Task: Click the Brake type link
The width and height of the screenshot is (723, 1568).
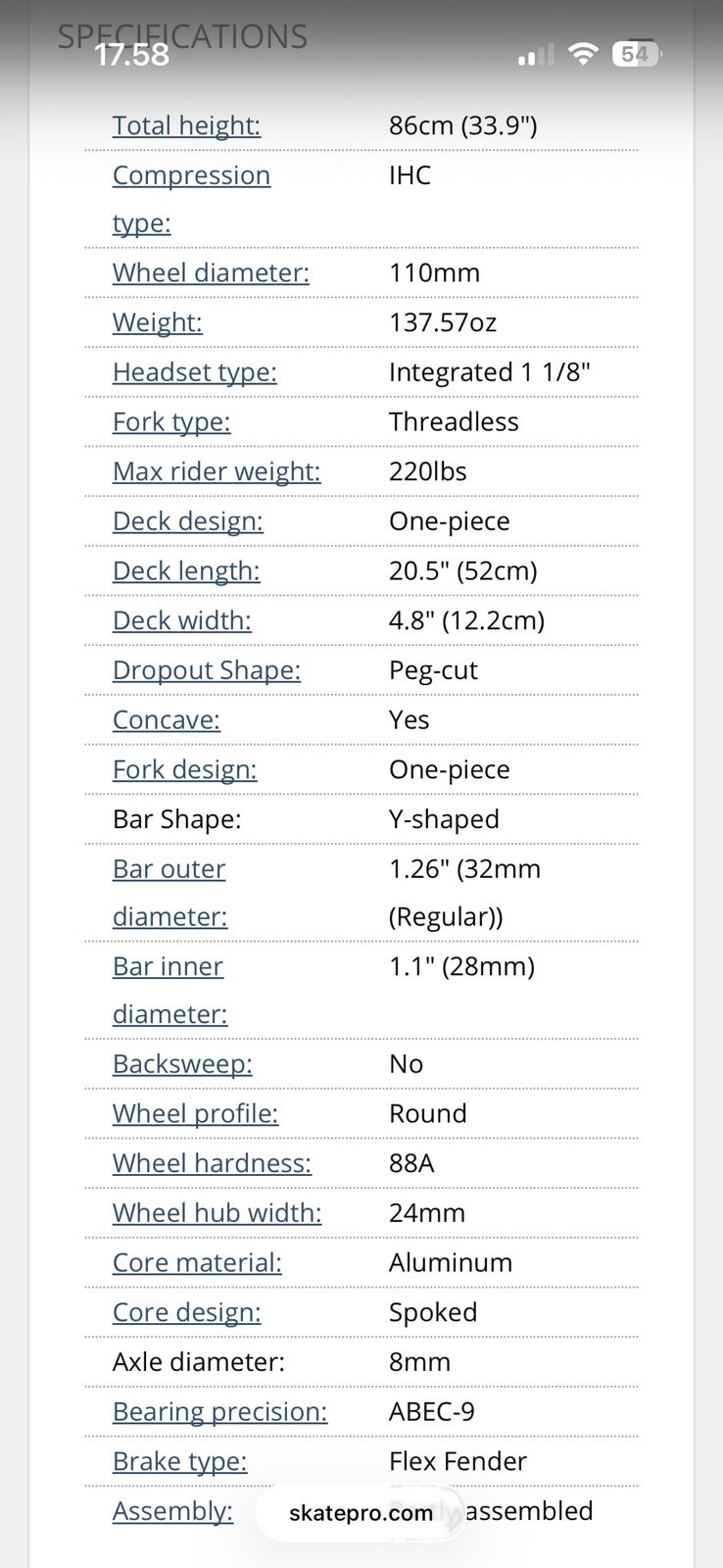Action: point(179,1461)
